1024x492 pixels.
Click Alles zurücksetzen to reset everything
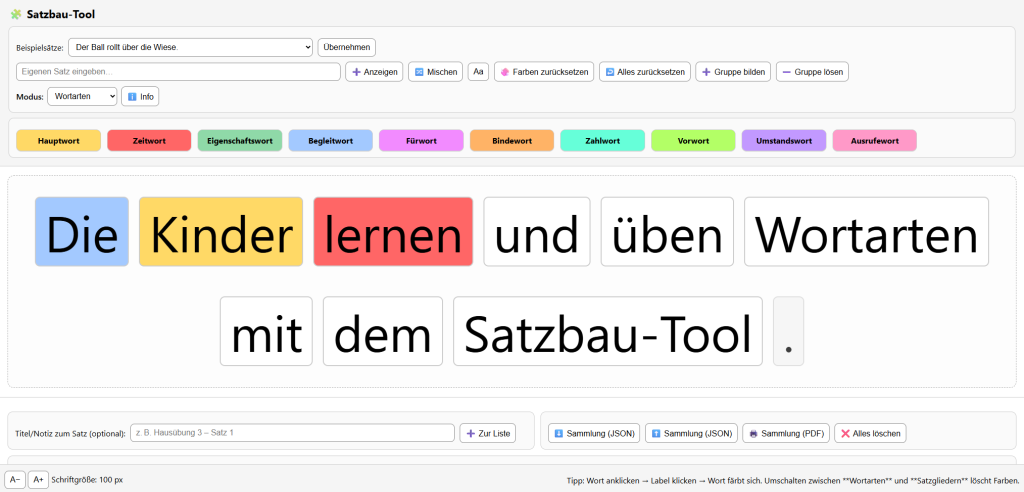(644, 72)
